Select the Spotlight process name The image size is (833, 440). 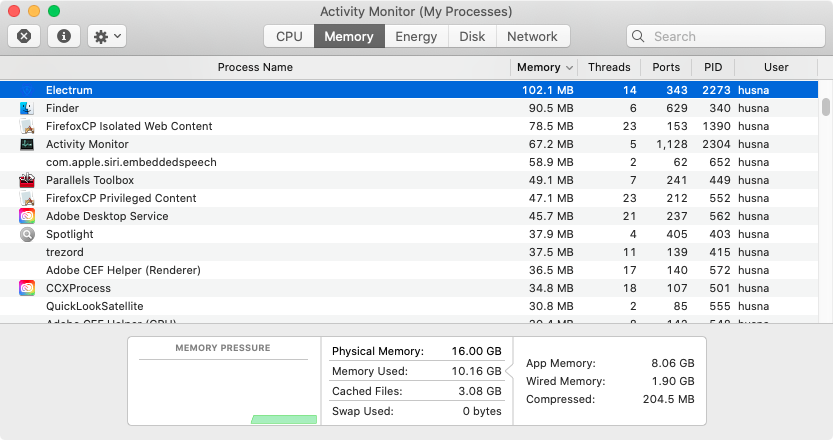pos(70,234)
